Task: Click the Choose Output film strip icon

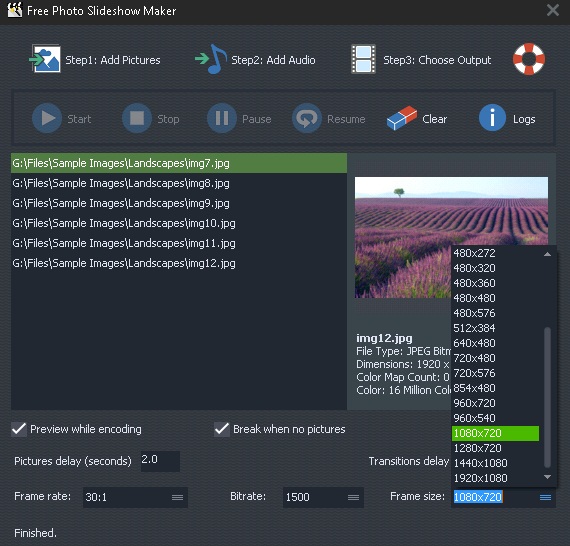Action: pyautogui.click(x=363, y=59)
